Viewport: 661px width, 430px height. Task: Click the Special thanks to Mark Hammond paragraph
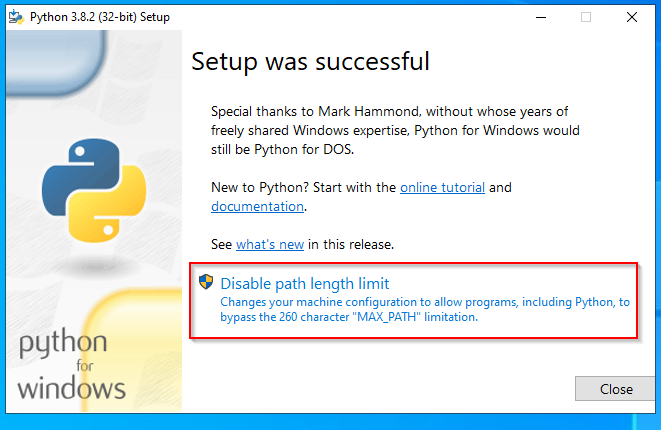394,111
